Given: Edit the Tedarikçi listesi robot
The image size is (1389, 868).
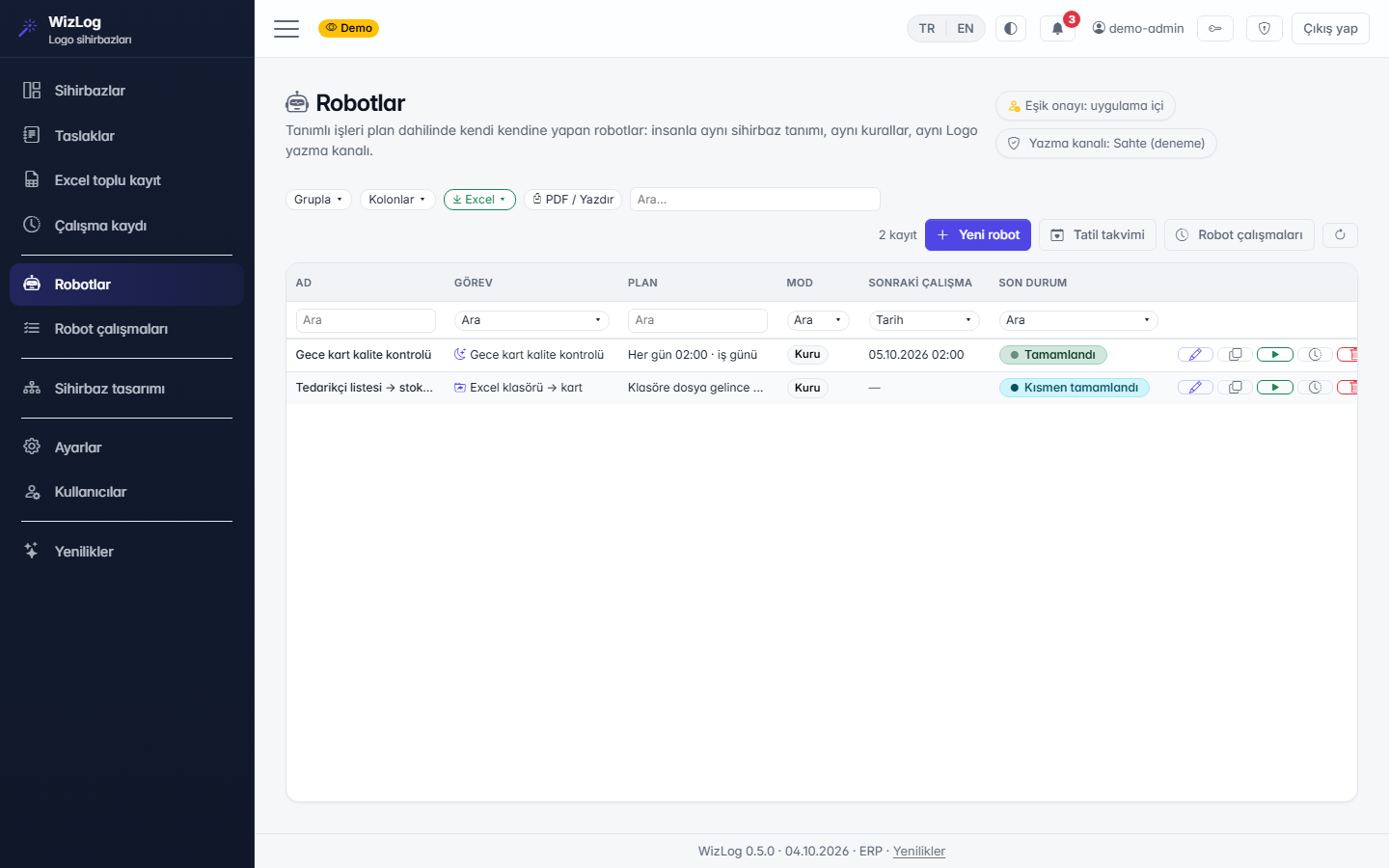Looking at the screenshot, I should pos(1195,388).
